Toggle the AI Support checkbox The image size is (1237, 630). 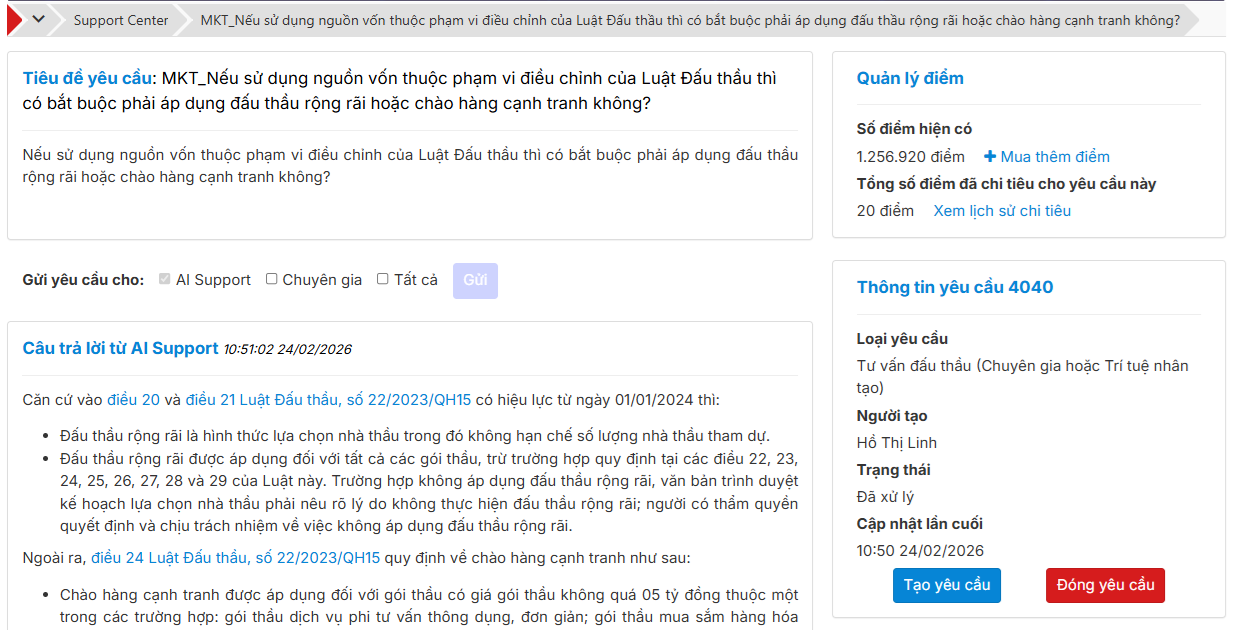tap(165, 280)
